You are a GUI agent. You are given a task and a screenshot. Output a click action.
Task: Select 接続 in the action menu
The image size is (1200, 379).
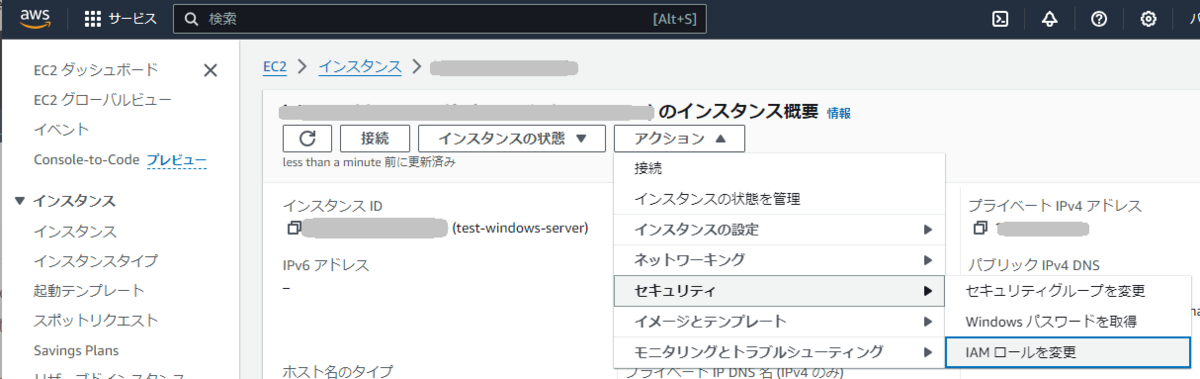pyautogui.click(x=779, y=169)
